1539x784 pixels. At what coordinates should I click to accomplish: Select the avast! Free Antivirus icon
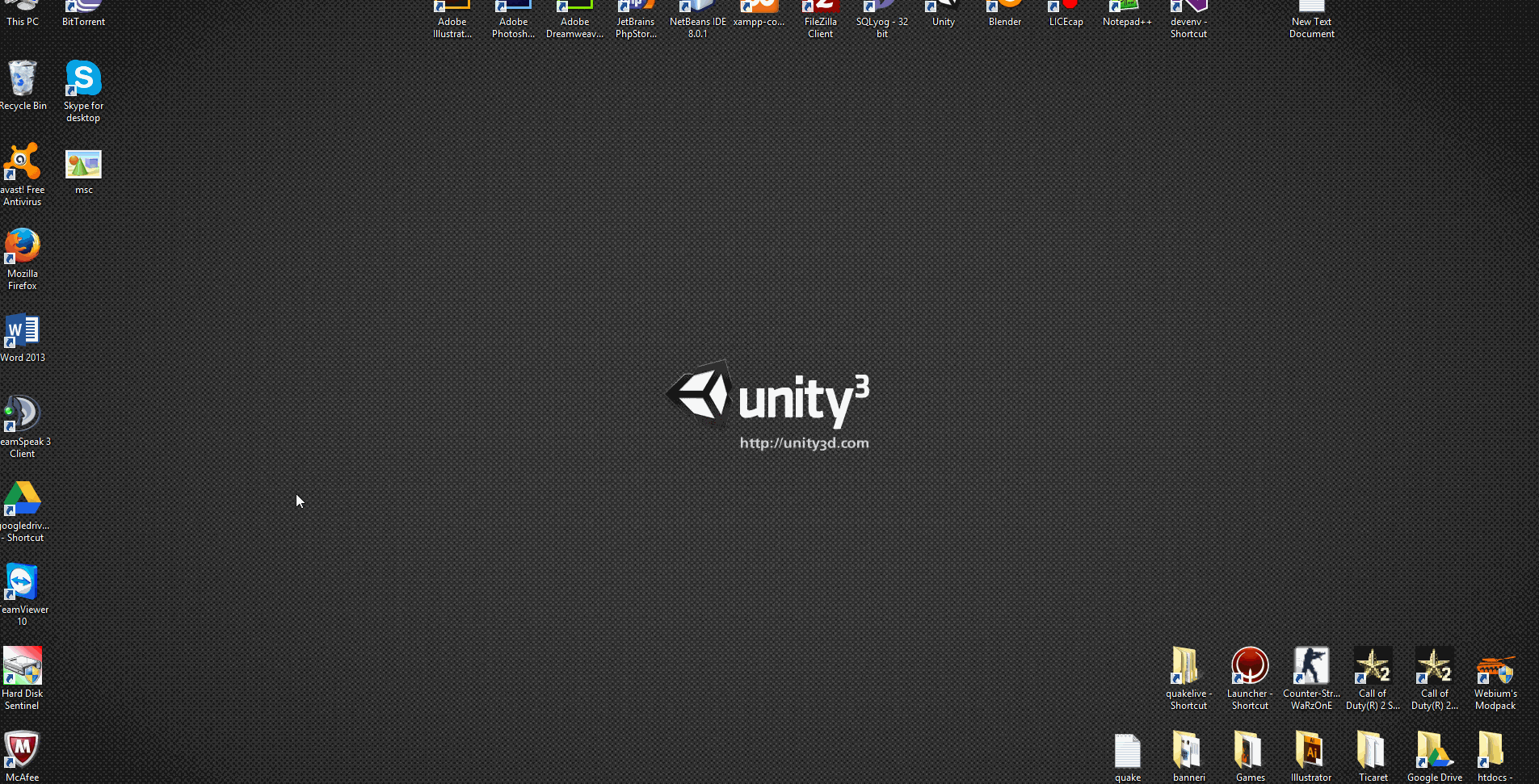pyautogui.click(x=23, y=174)
